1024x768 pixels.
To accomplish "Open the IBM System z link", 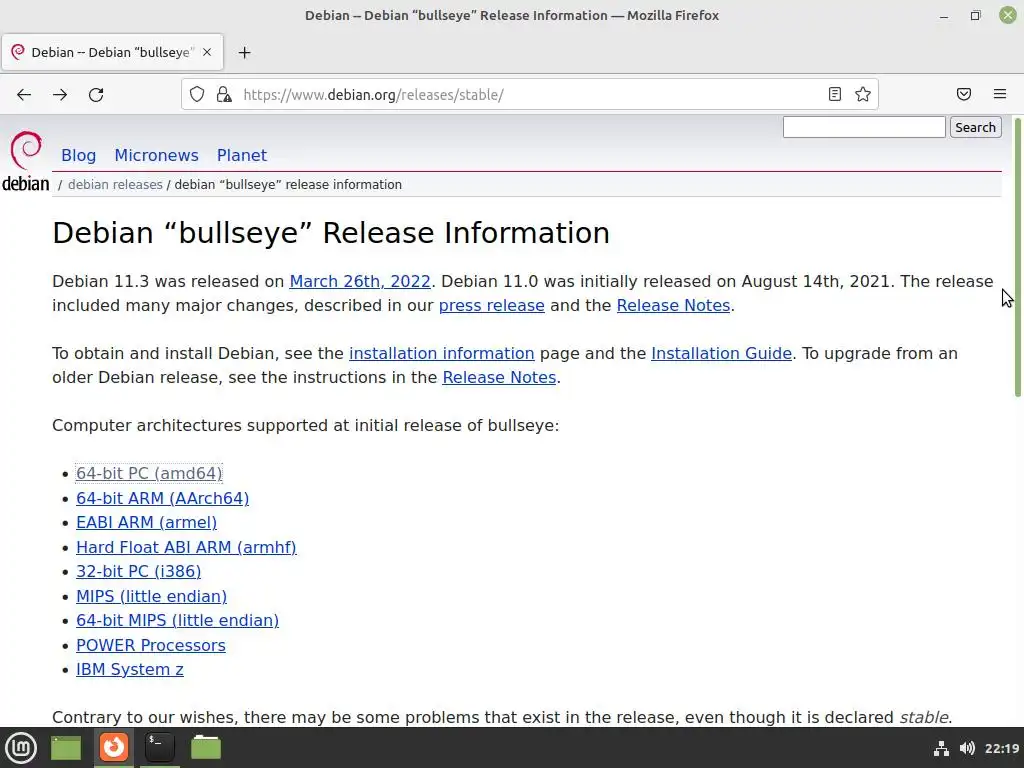I will tap(129, 669).
